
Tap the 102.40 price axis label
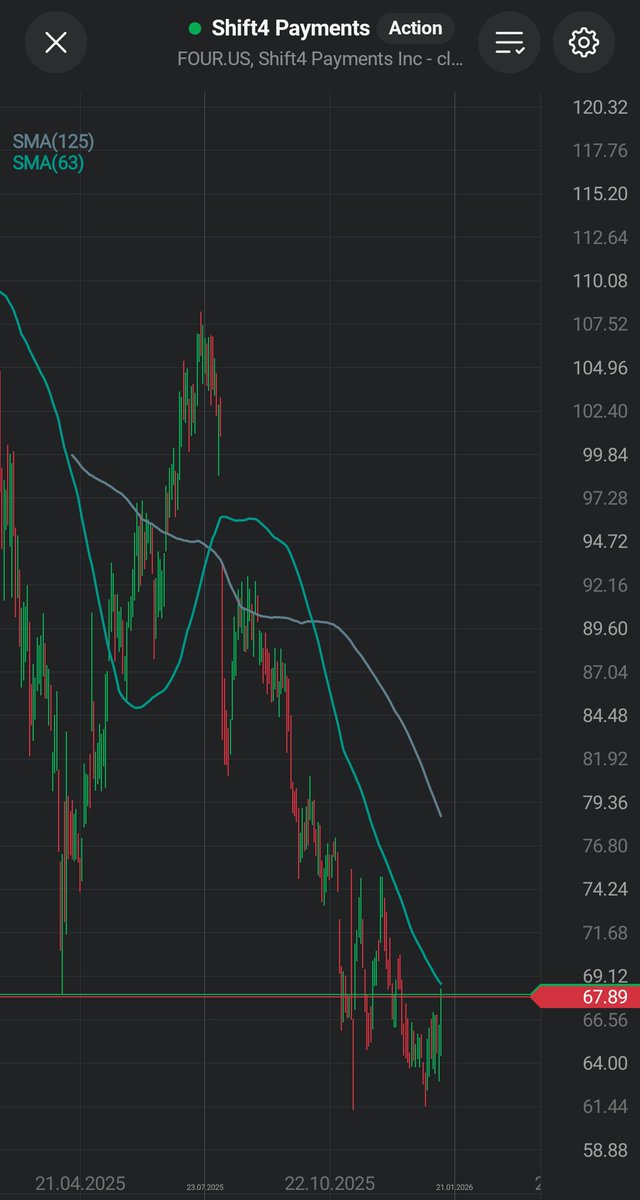coord(598,411)
